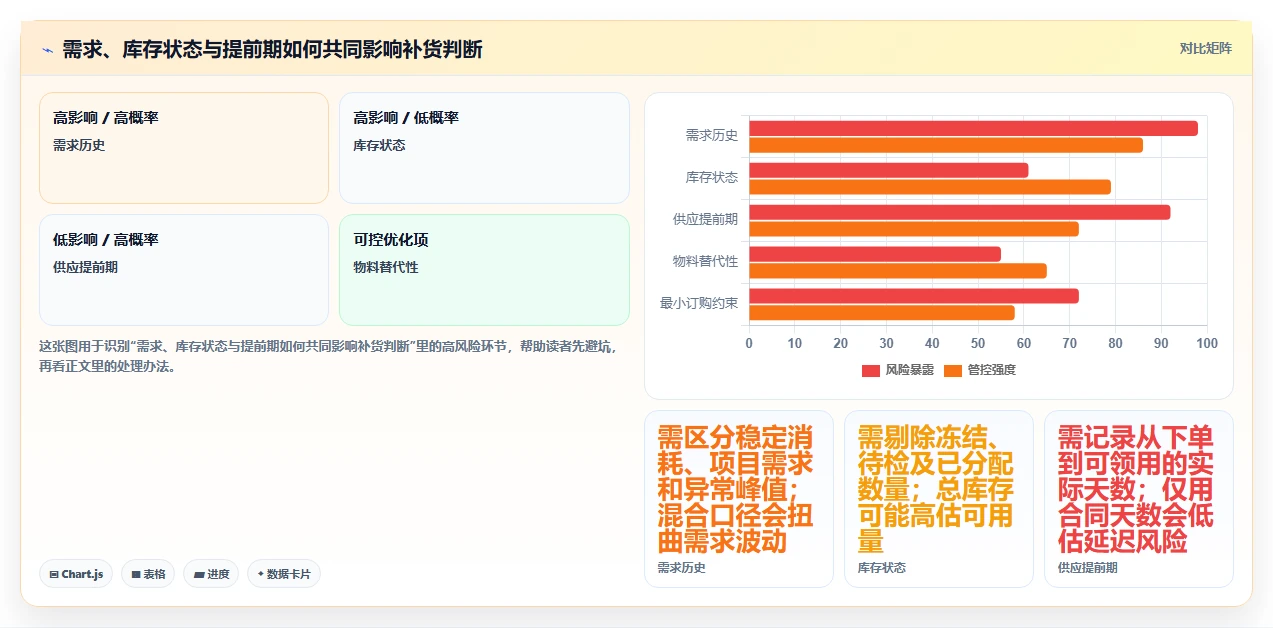The height and width of the screenshot is (628, 1273).
Task: Click the 100 tick on chart x-axis
Action: tap(1207, 344)
